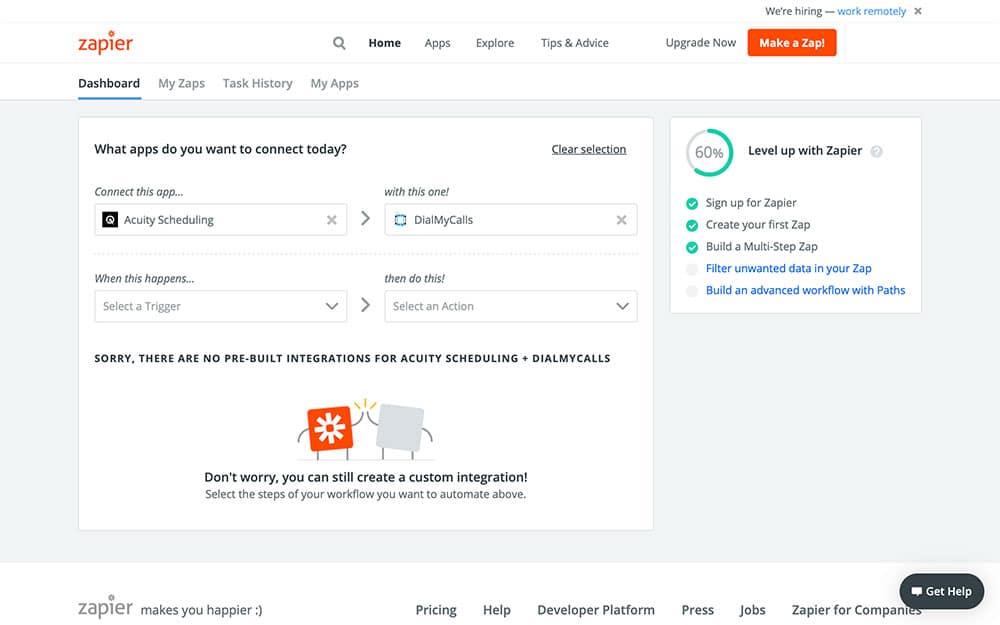The width and height of the screenshot is (1000, 625).
Task: Remove DialMyCalls selection with X icon
Action: pos(621,220)
